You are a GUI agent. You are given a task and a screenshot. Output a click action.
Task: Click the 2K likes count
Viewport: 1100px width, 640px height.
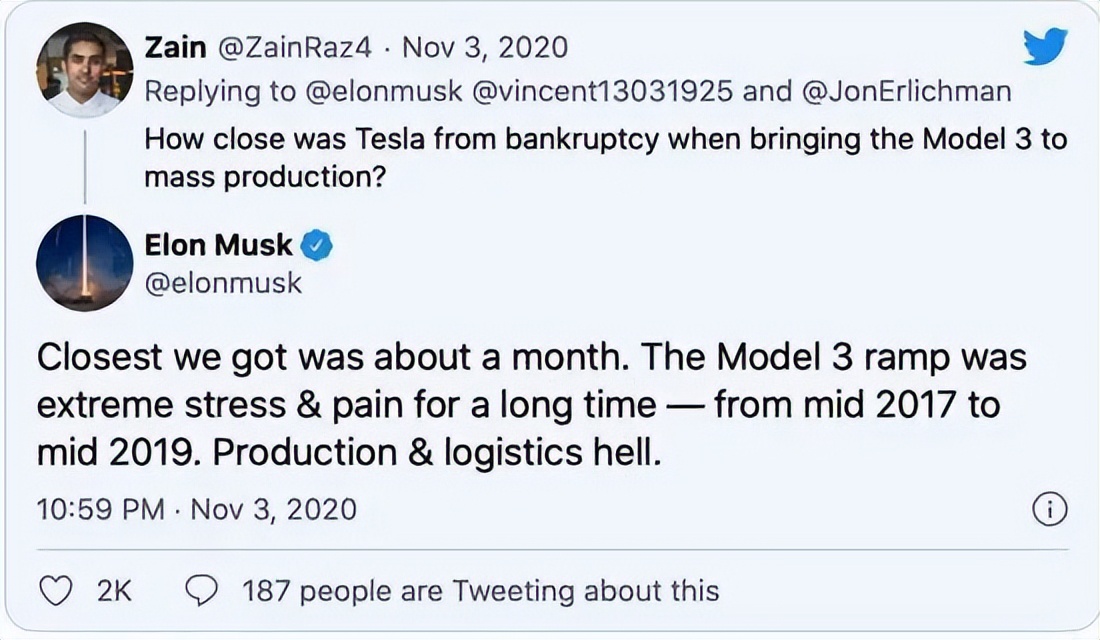point(114,590)
